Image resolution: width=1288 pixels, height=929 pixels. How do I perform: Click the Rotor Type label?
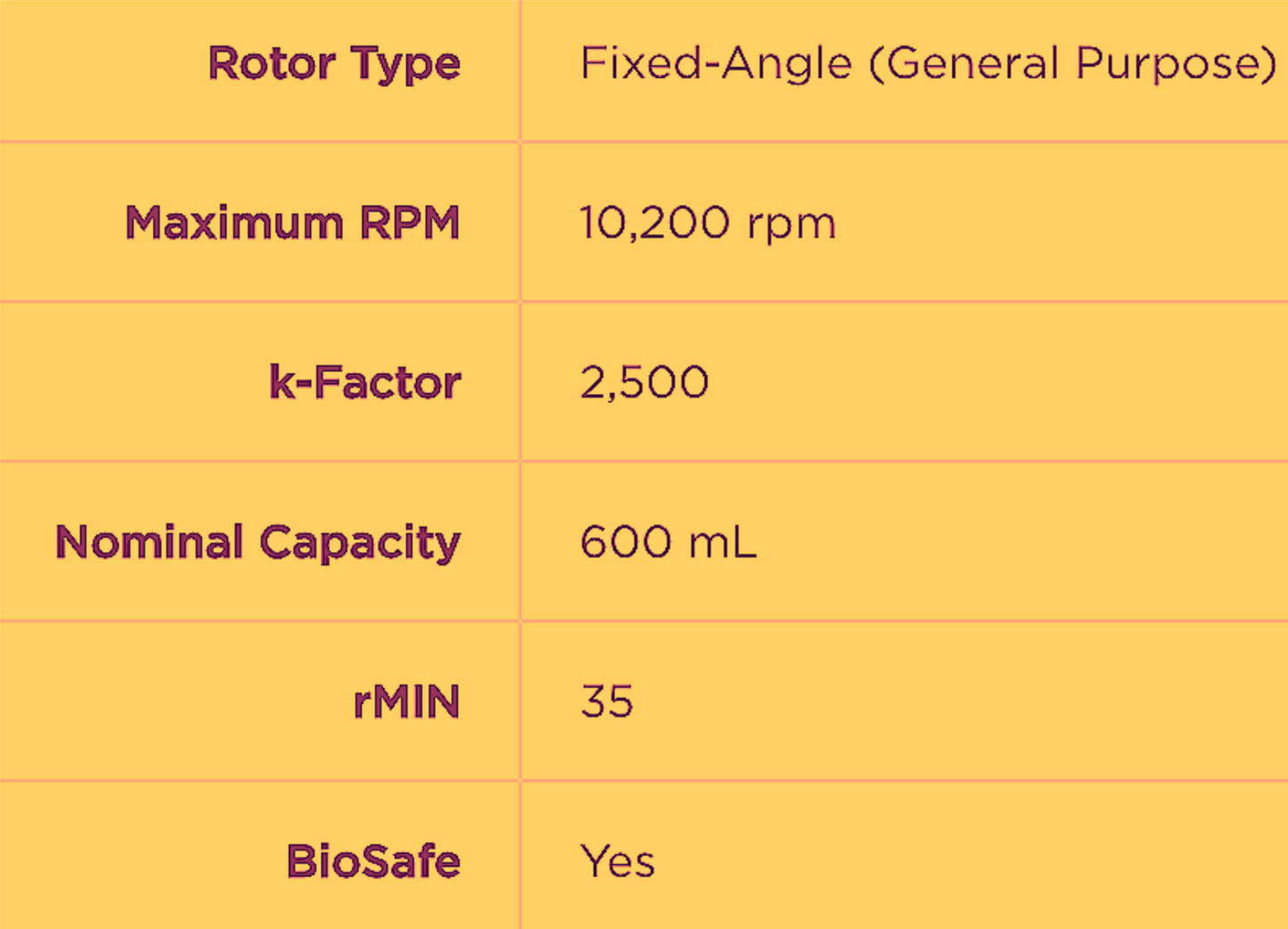coord(334,64)
